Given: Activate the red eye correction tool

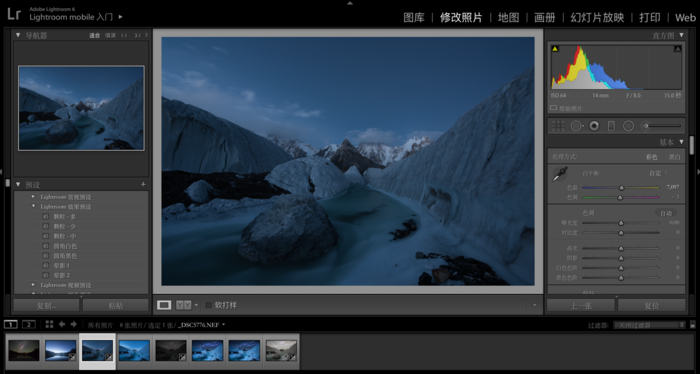Looking at the screenshot, I should pyautogui.click(x=594, y=126).
